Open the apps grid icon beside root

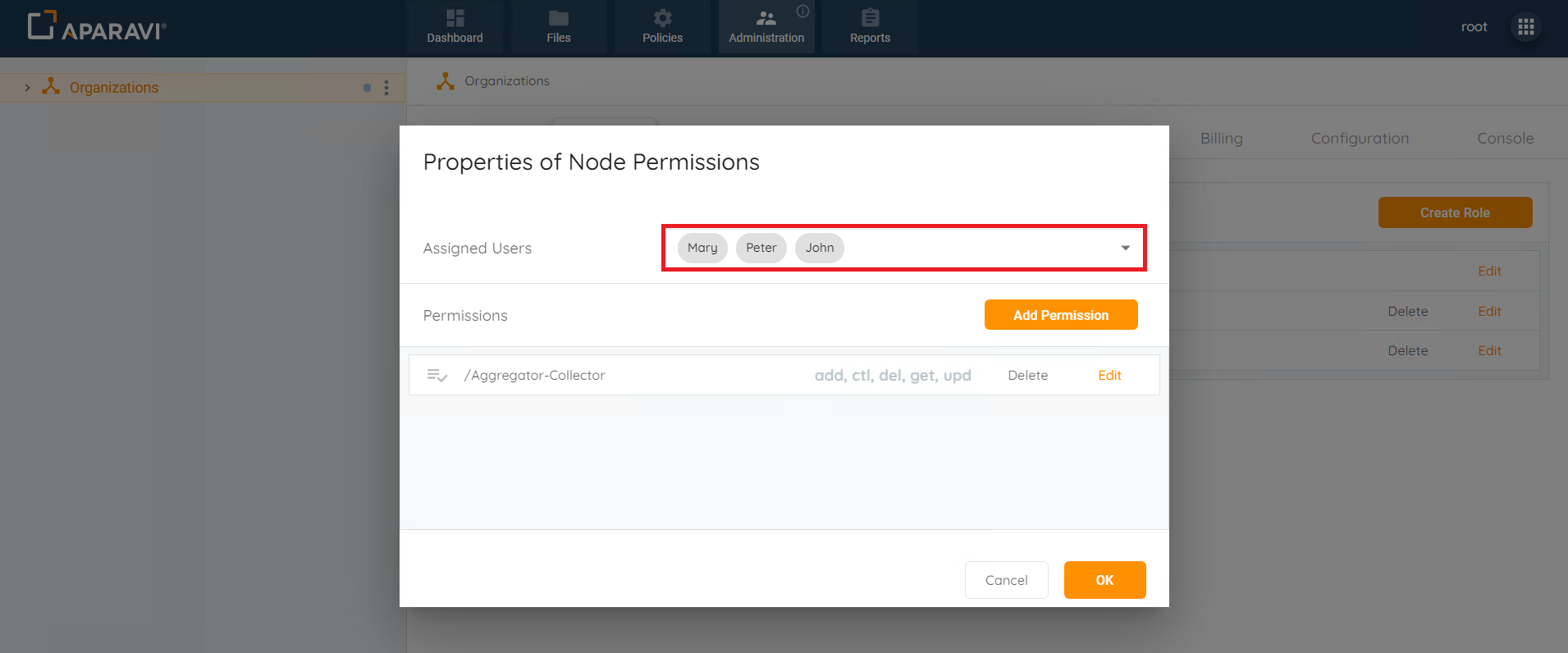(1525, 27)
